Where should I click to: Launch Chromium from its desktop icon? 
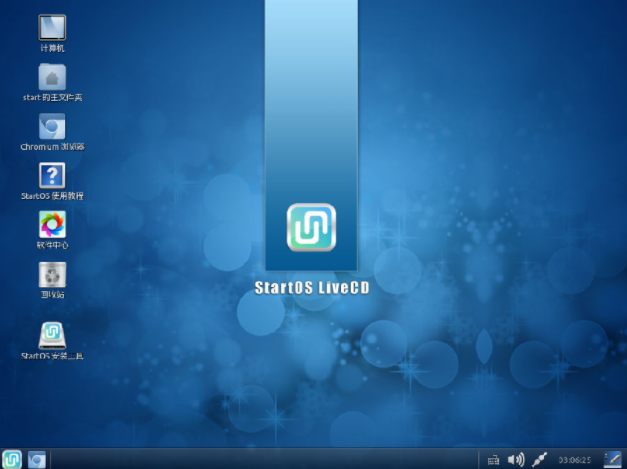pyautogui.click(x=52, y=126)
